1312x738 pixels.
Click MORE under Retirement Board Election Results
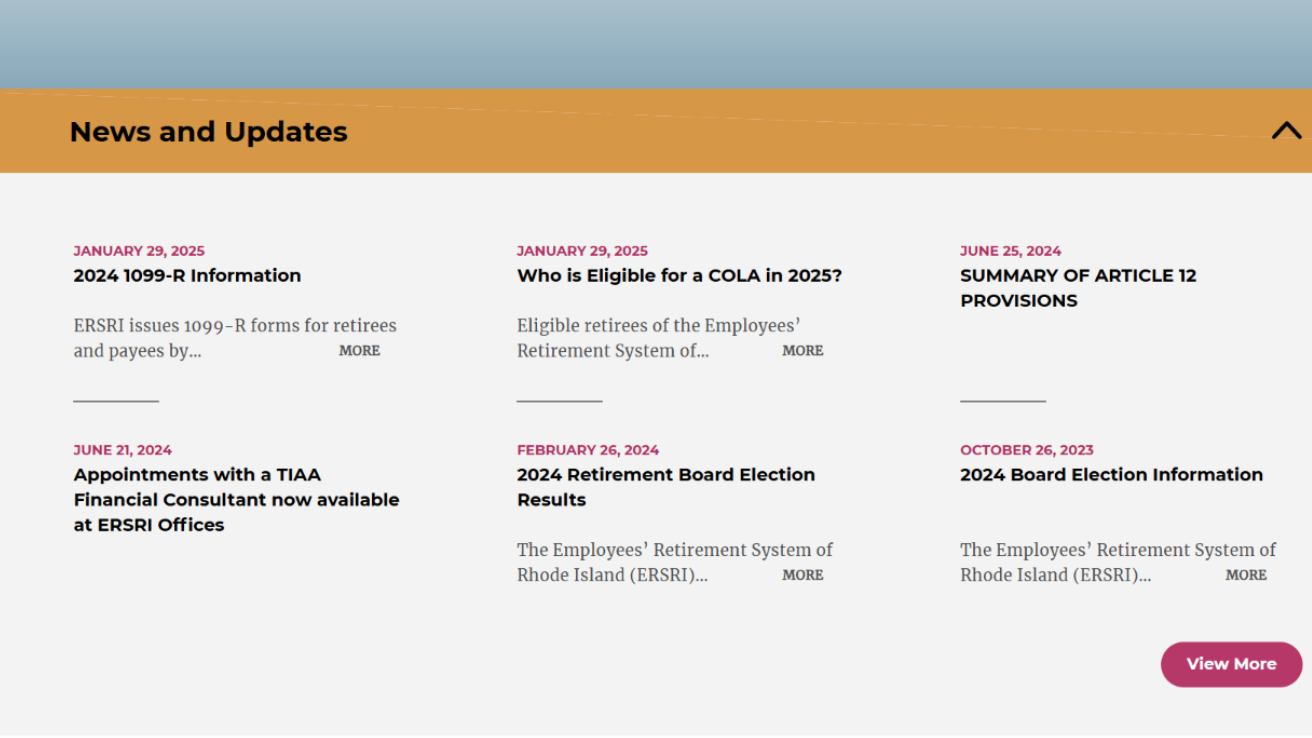[x=802, y=575]
